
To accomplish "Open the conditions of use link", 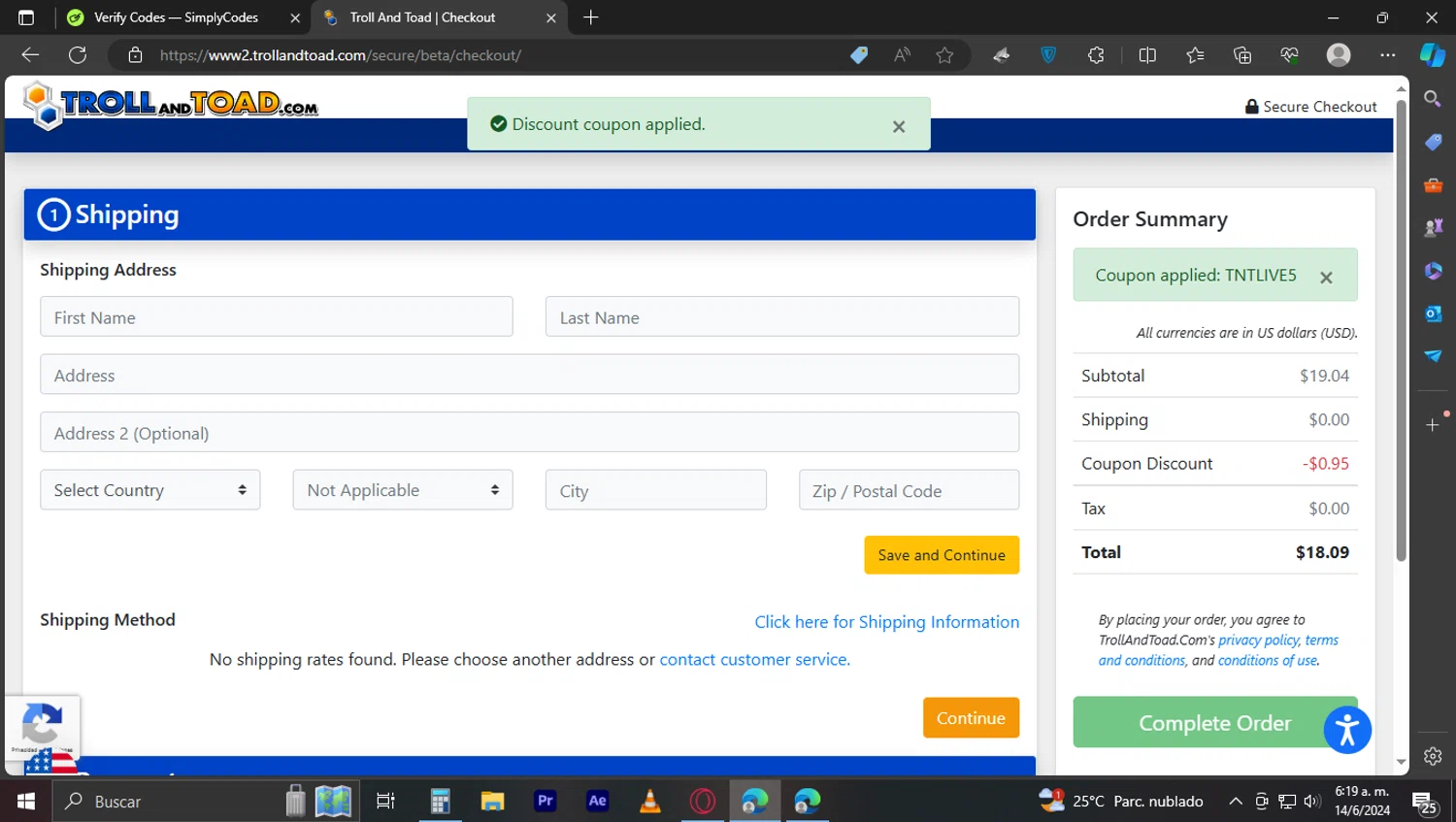I will click(1268, 661).
